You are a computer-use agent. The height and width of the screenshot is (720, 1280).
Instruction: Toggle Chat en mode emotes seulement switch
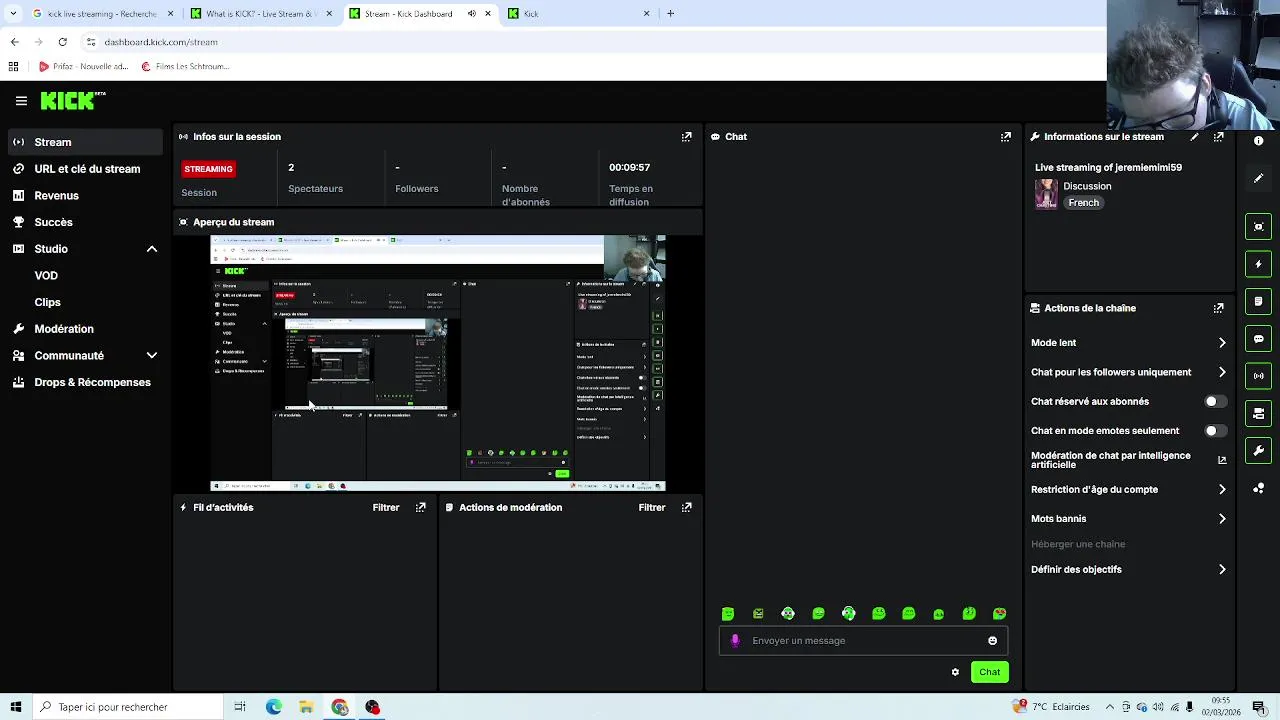coord(1215,431)
